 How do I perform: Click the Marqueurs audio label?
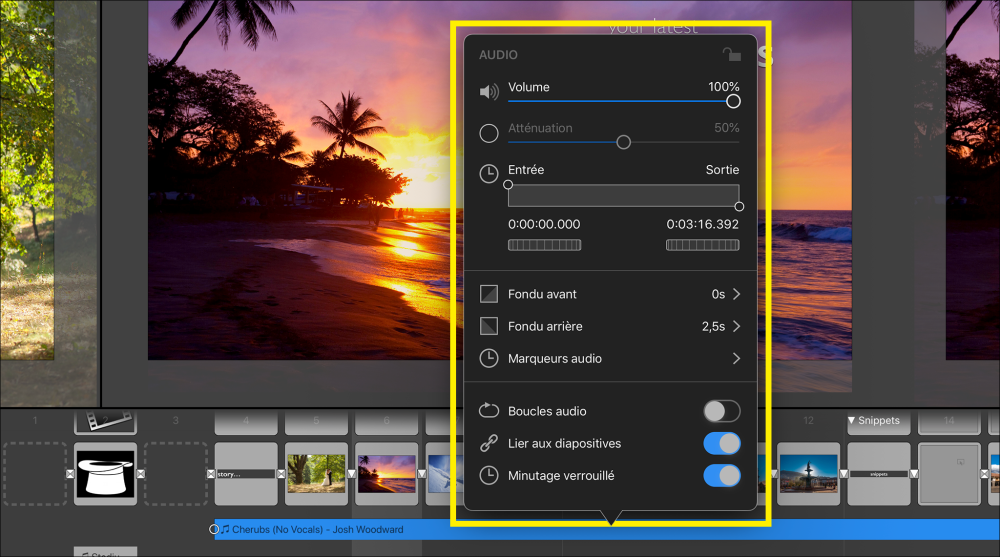555,359
